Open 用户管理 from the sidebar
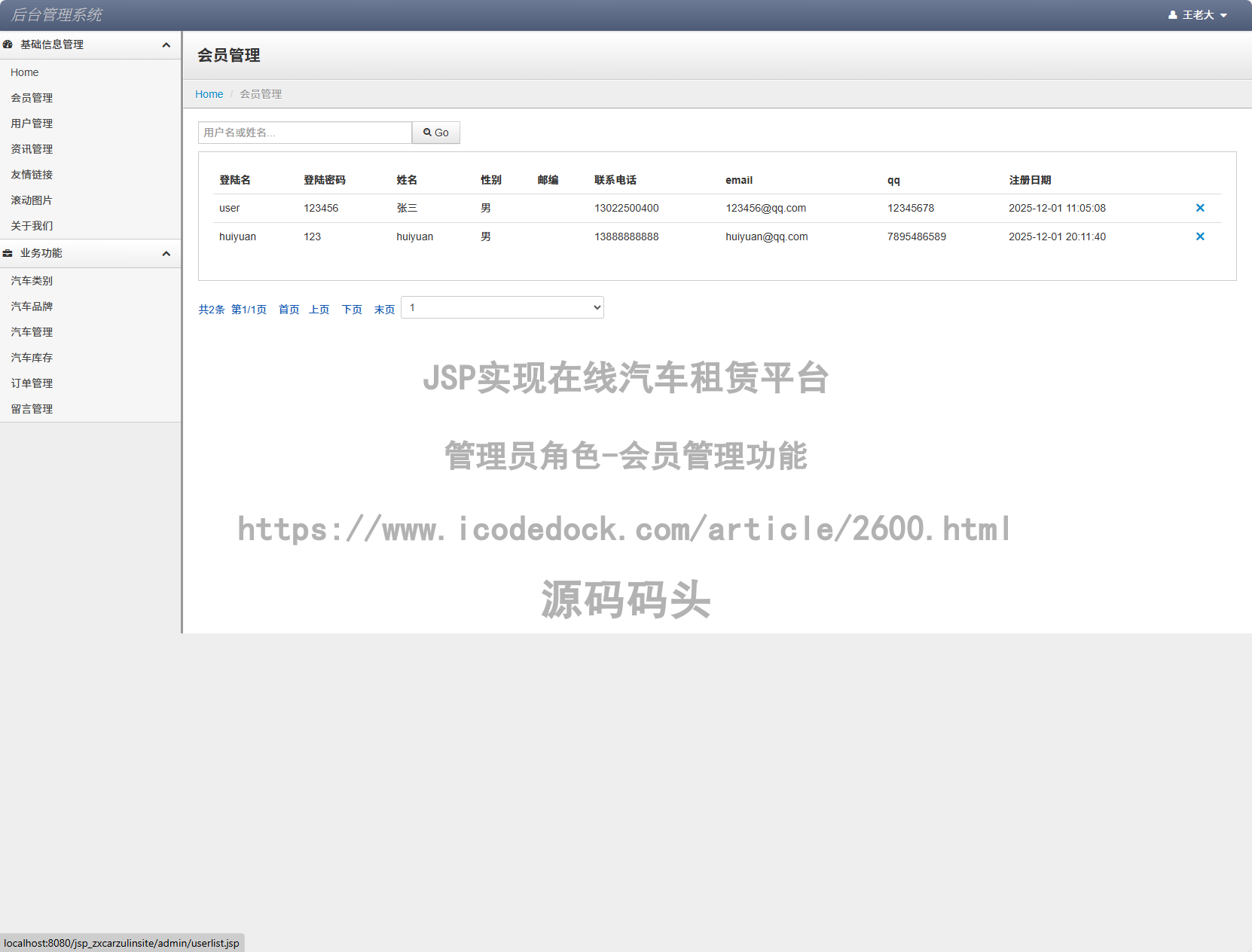 32,123
